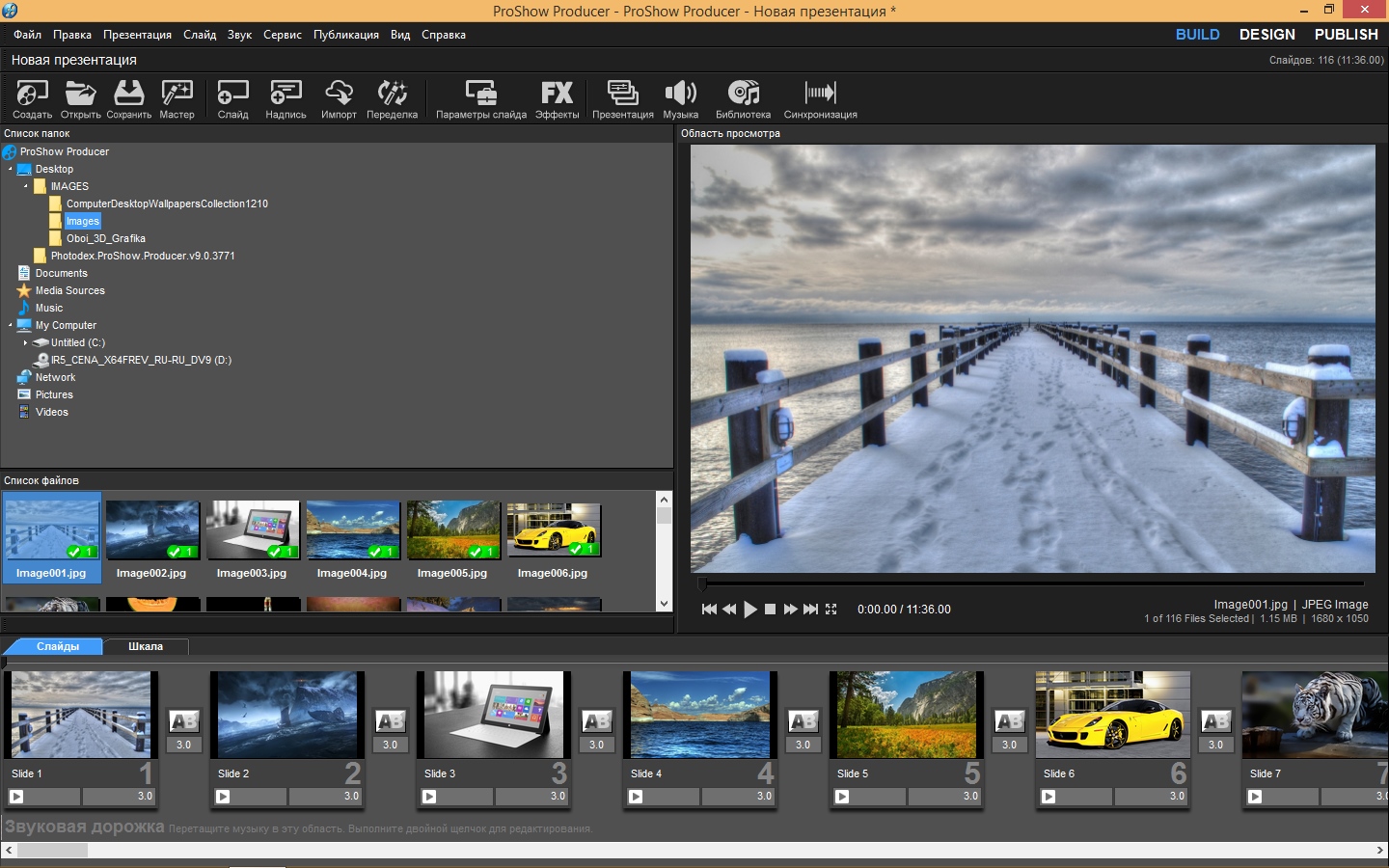Click the Import (Импорт) cloud icon
Viewport: 1389px width, 868px height.
pyautogui.click(x=339, y=95)
